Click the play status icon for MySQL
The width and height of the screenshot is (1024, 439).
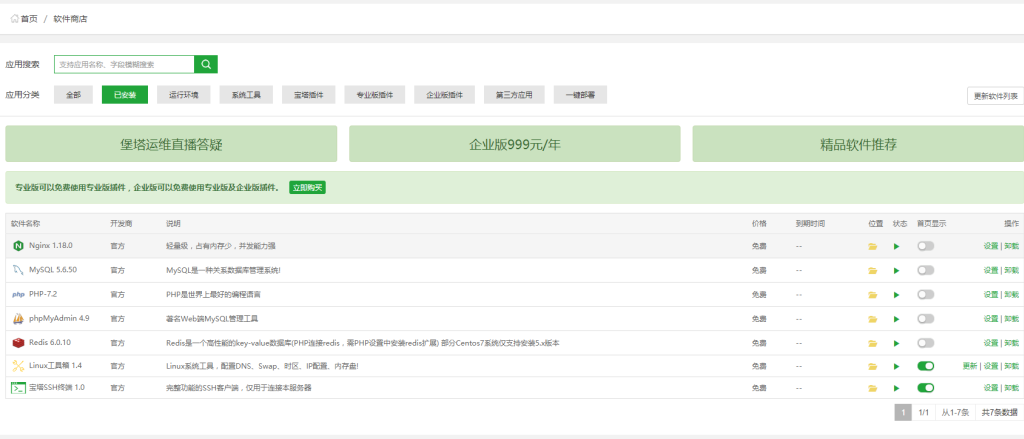tap(897, 270)
